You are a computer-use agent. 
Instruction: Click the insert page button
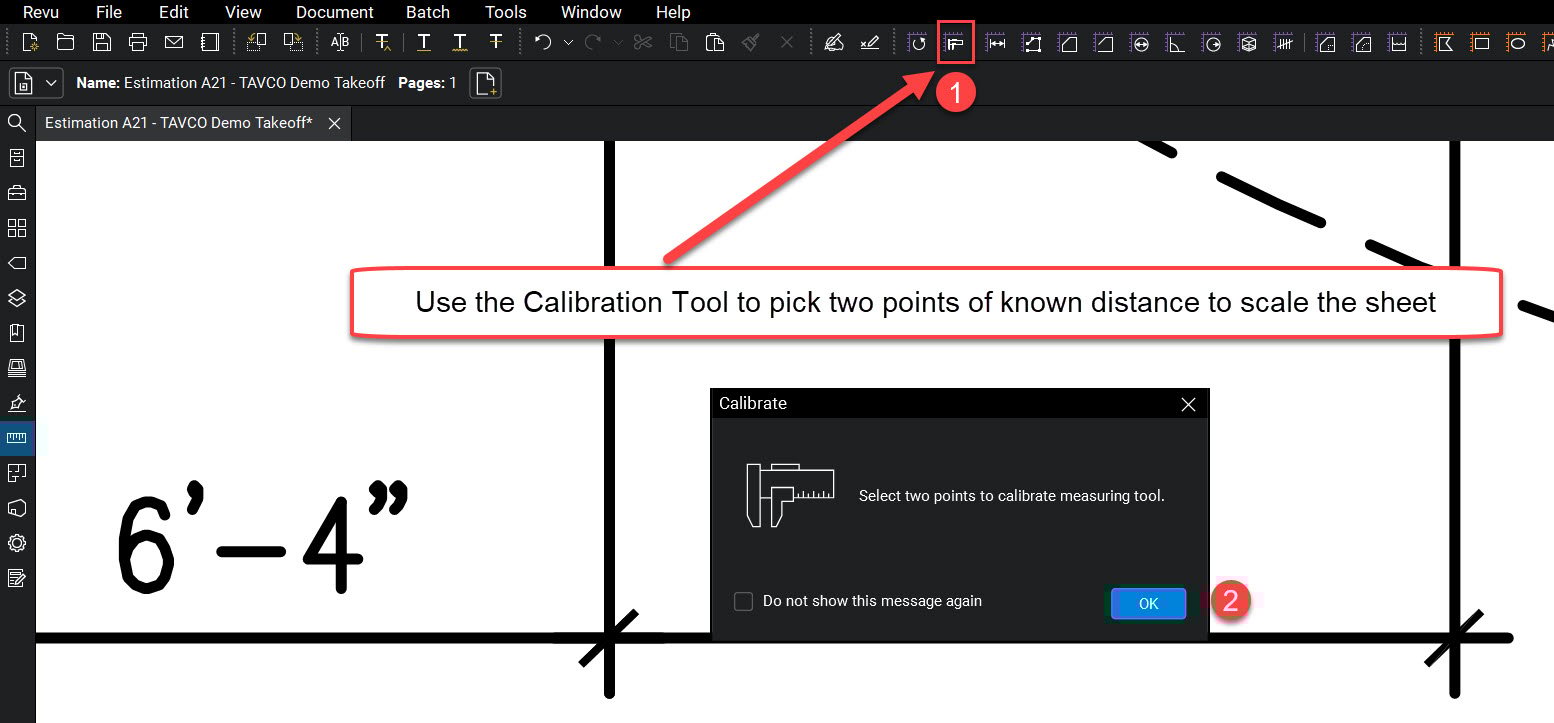point(485,83)
